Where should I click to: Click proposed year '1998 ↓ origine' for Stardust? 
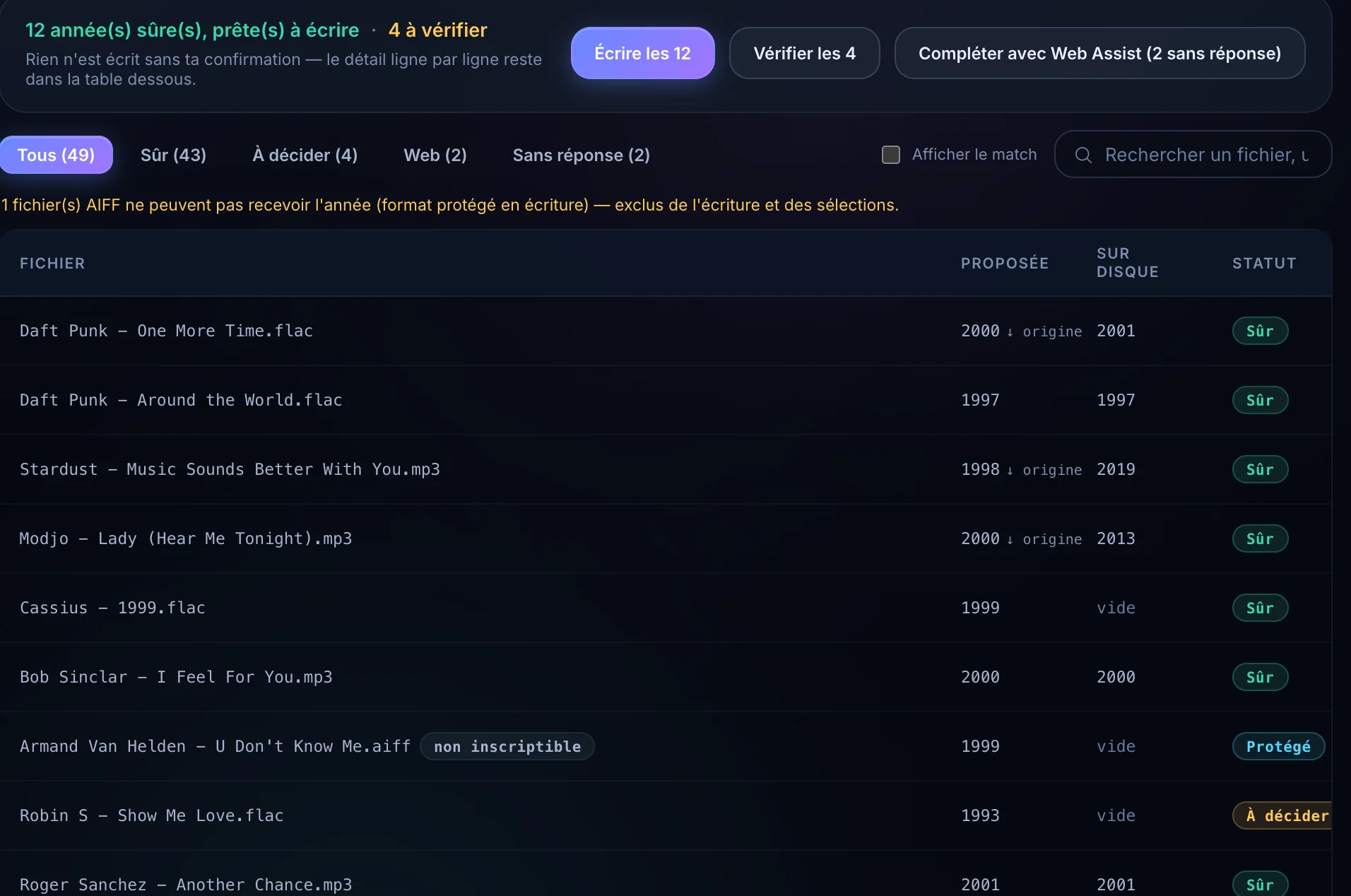coord(1021,469)
